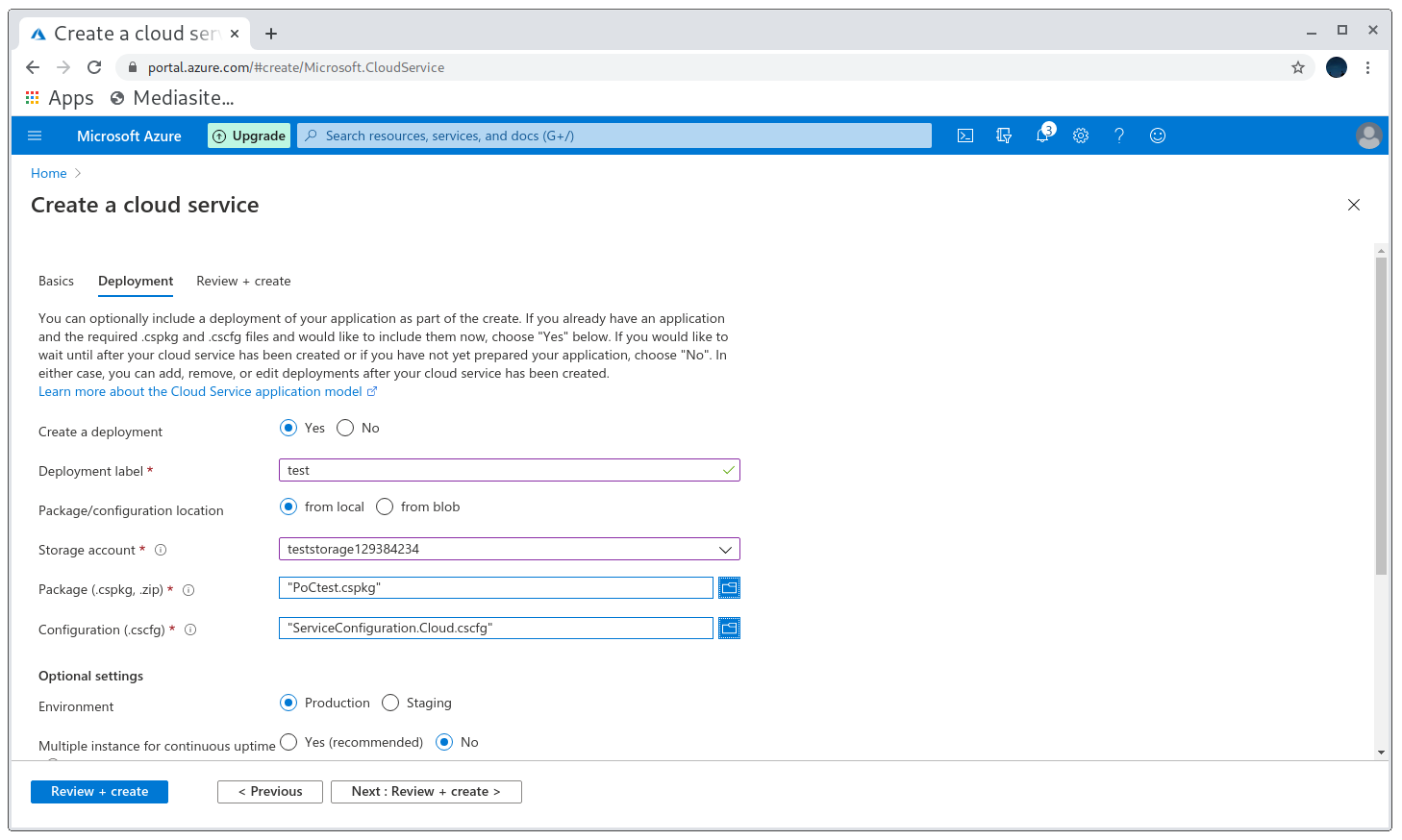Focus the Azure search resources box
The height and width of the screenshot is (840, 1402).
(614, 136)
